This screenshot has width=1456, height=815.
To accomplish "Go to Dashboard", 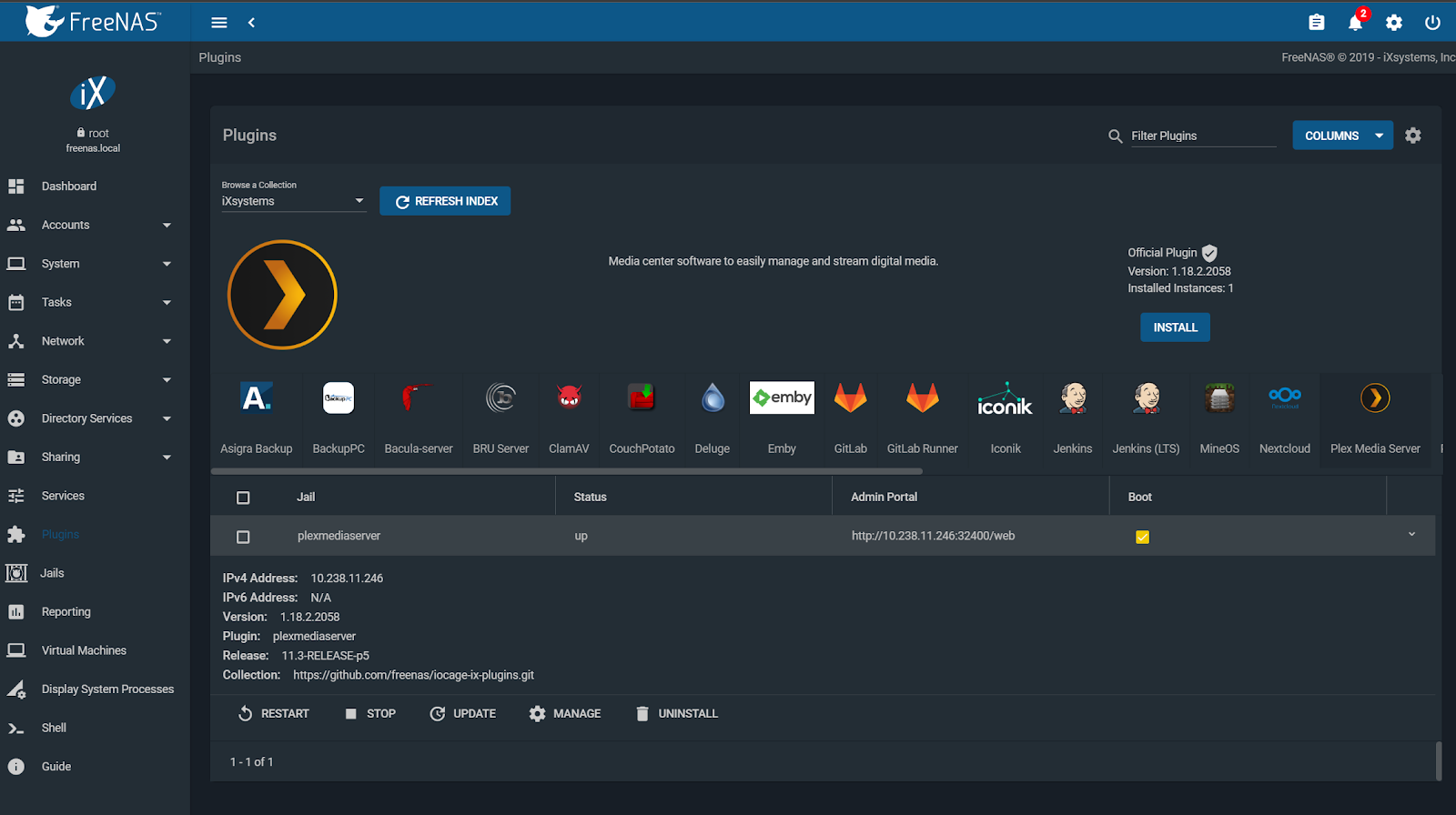I will click(x=95, y=186).
